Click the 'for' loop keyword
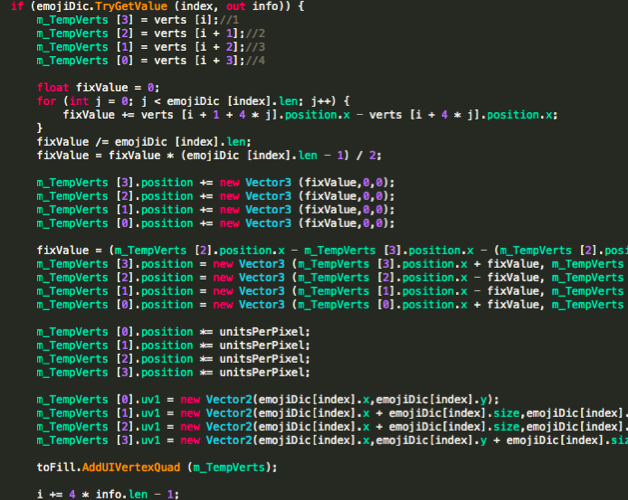Image resolution: width=628 pixels, height=500 pixels. (46, 102)
